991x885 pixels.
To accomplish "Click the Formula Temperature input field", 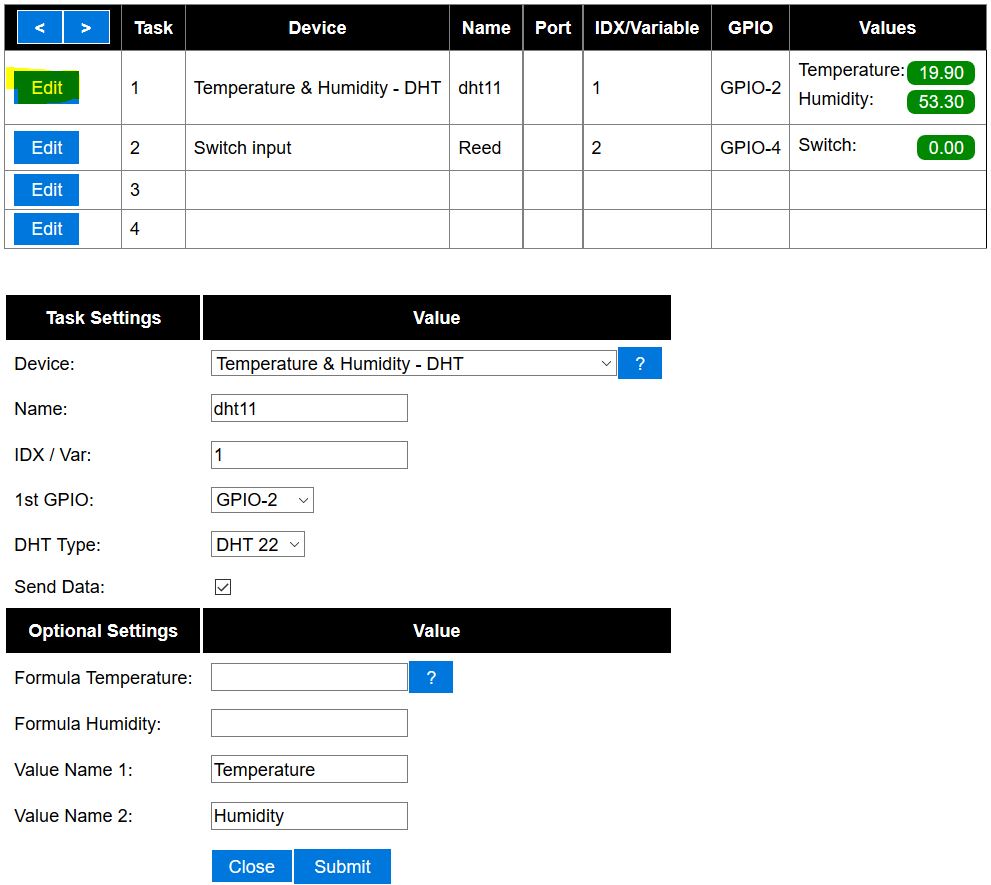I will 309,677.
